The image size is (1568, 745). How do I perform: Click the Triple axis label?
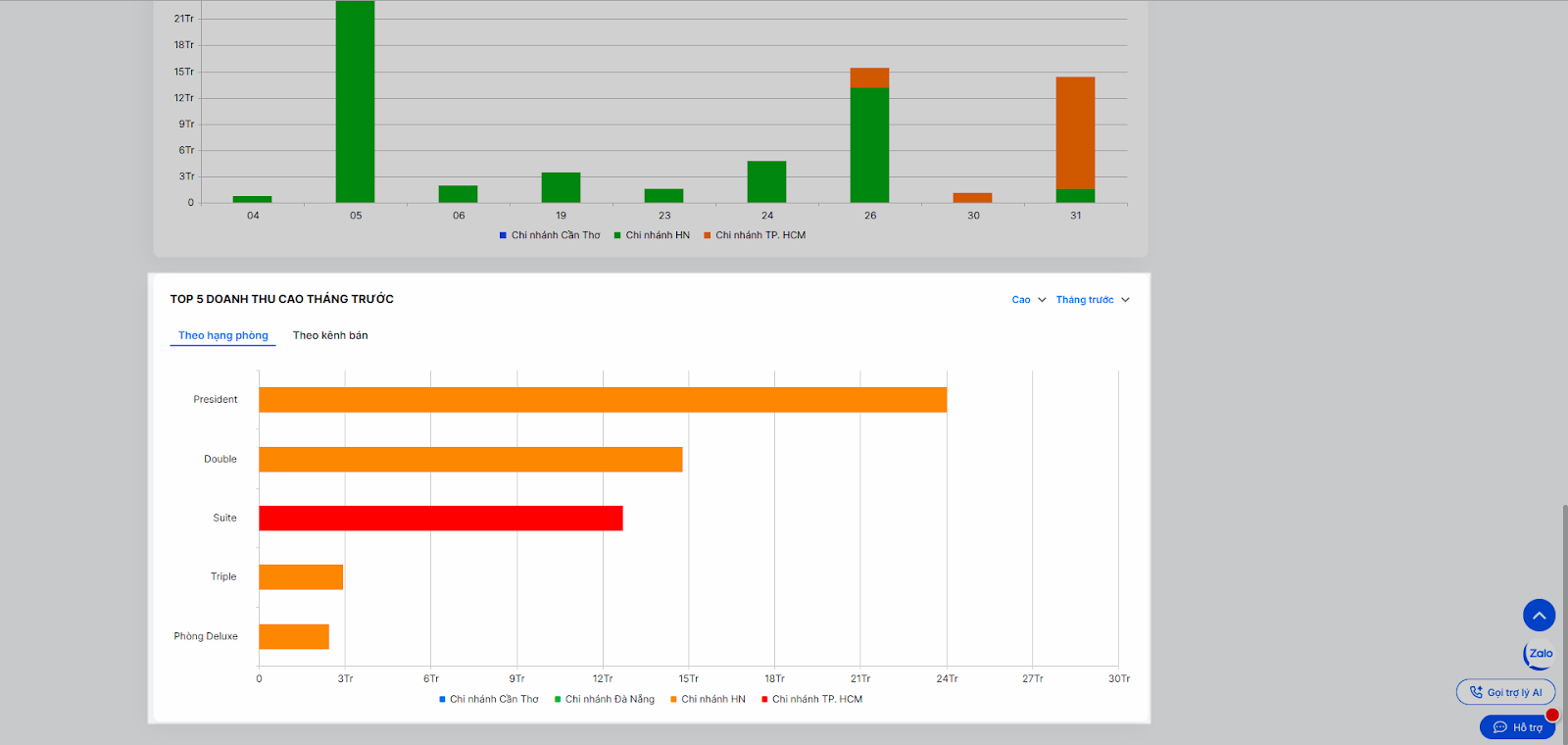[223, 576]
